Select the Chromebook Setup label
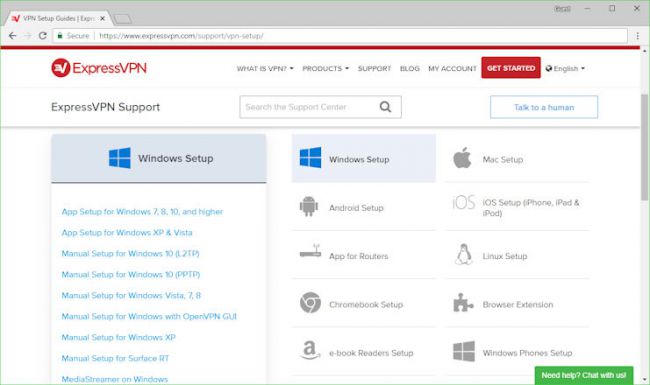The height and width of the screenshot is (385, 650). pos(366,305)
